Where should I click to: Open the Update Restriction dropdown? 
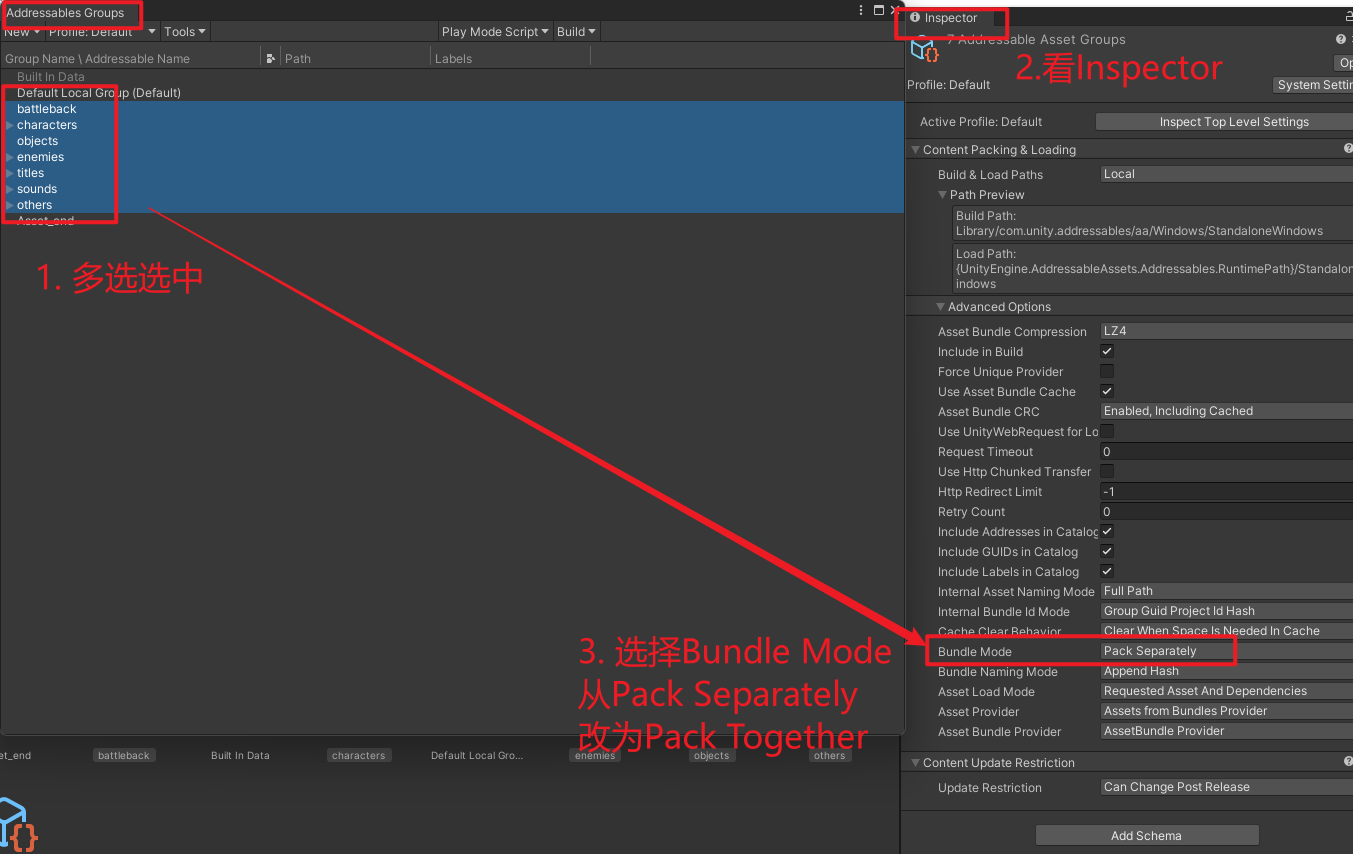(1226, 787)
